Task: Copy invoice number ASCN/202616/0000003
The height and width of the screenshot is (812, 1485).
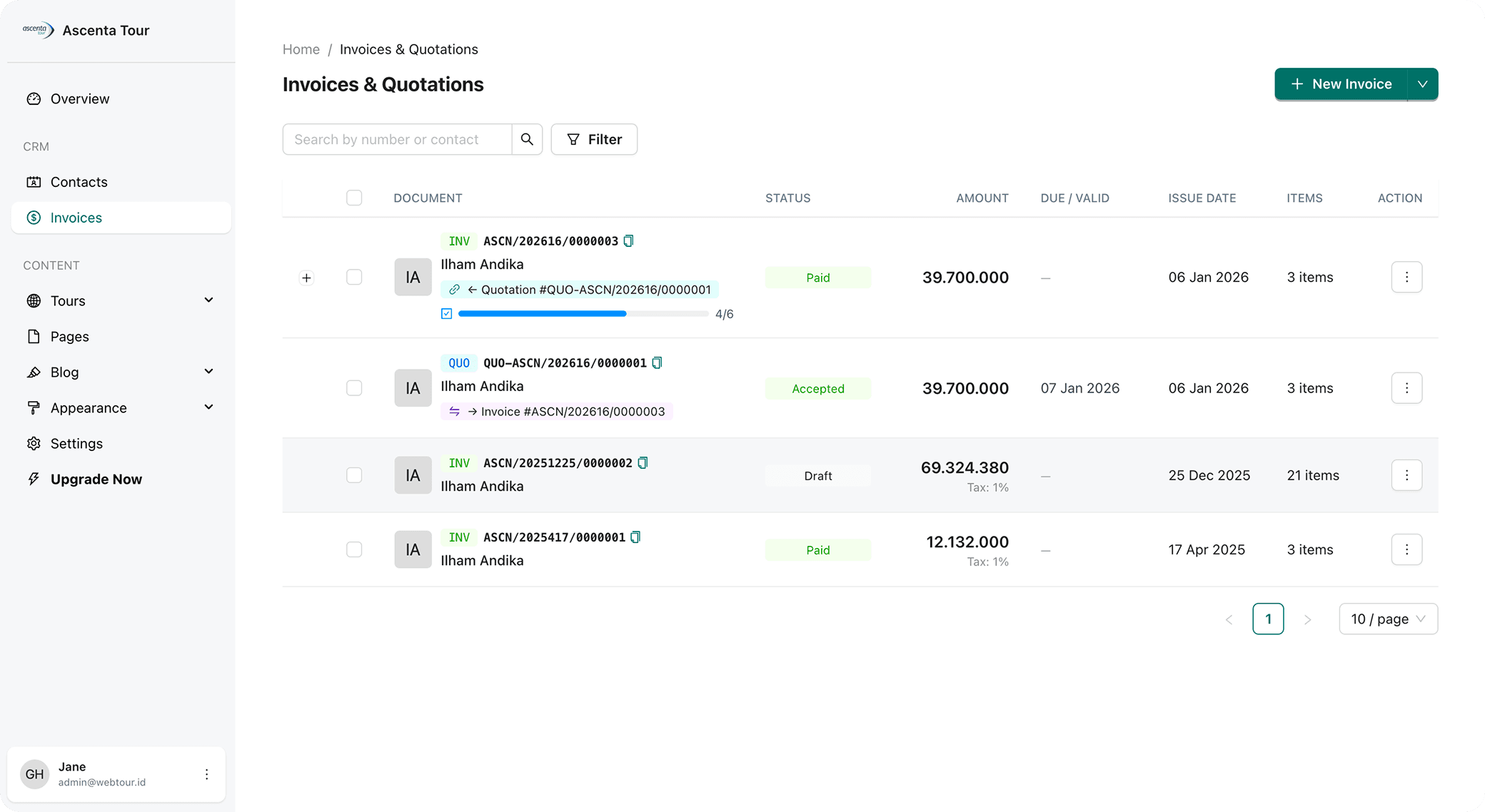Action: click(628, 240)
